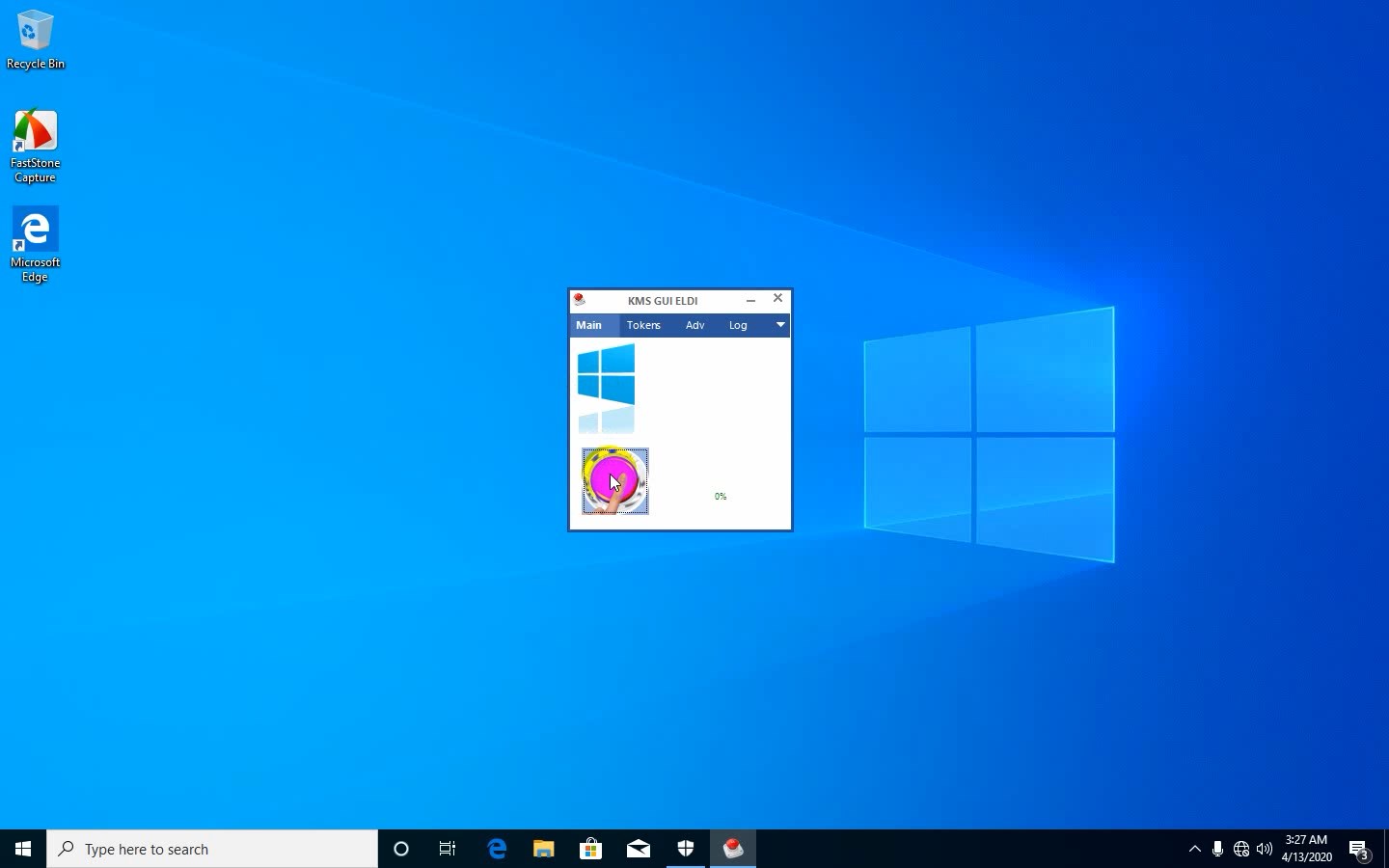This screenshot has height=868, width=1389.
Task: Open the network tray icon
Action: pos(1241,849)
